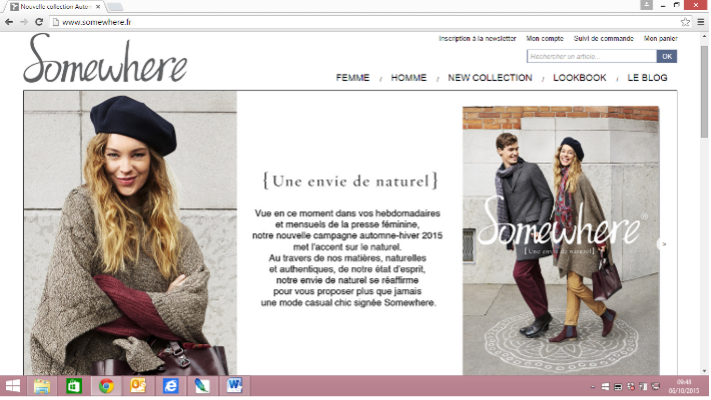
Task: Open the FEMME menu
Action: tap(352, 78)
